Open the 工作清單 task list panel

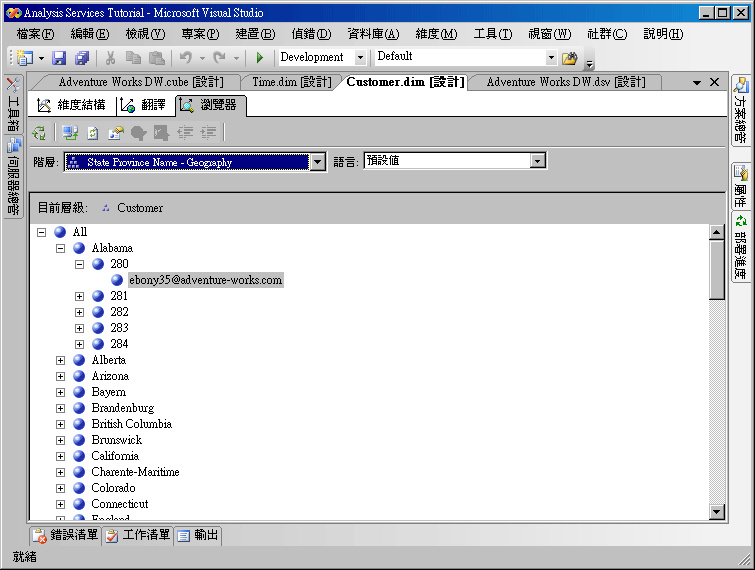138,535
